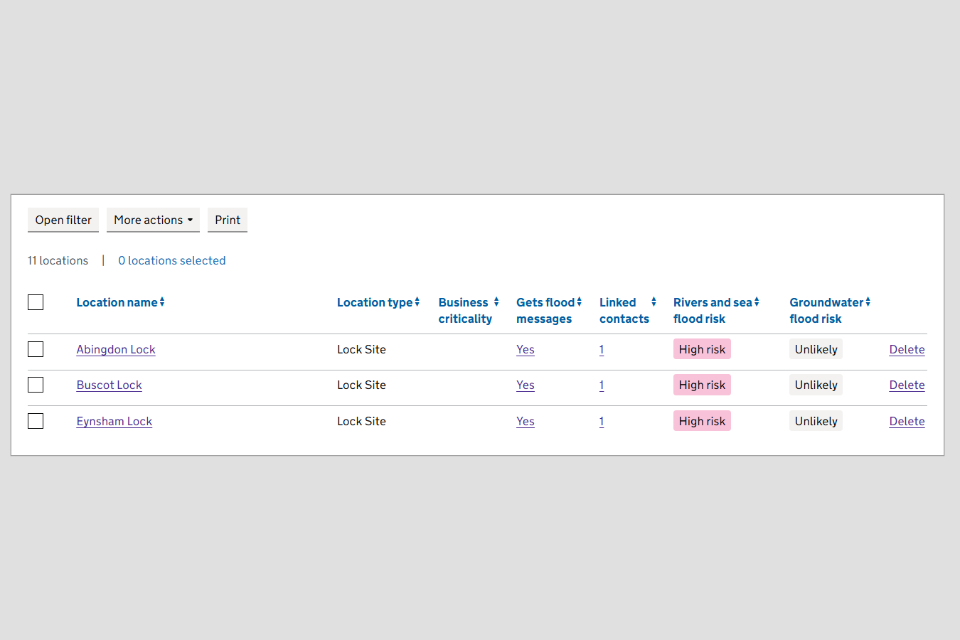
Task: Sort Groundwater flood risk column arrows
Action: coord(868,302)
